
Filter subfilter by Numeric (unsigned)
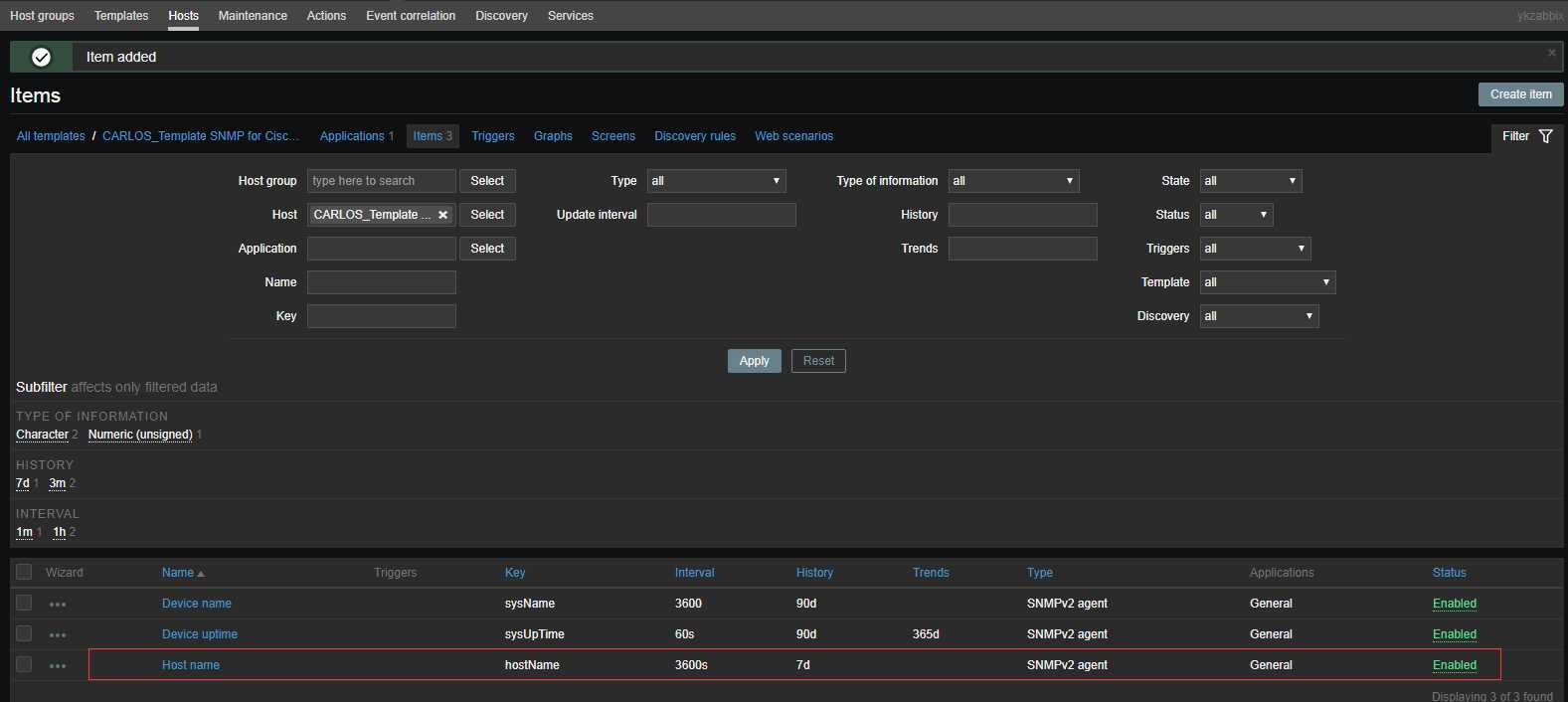(140, 435)
